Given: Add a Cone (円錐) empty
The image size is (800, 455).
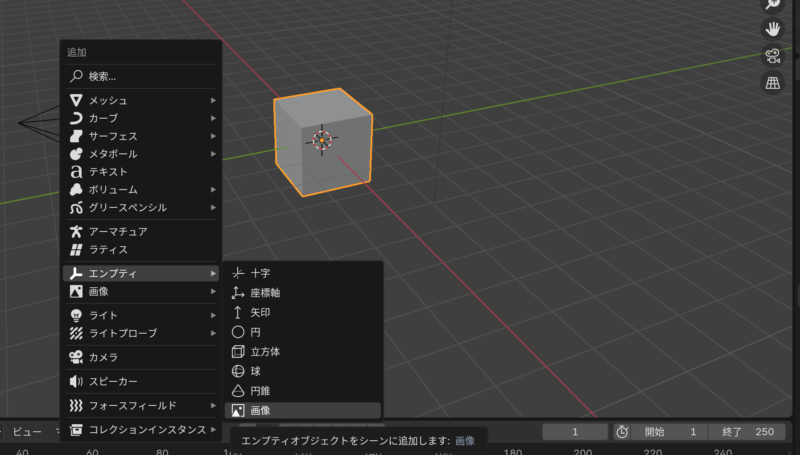Looking at the screenshot, I should coord(303,391).
